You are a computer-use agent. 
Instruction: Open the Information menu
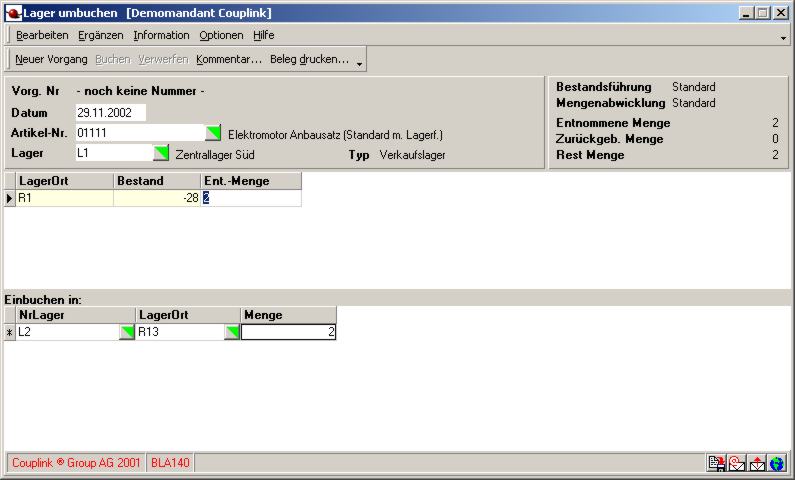[161, 35]
